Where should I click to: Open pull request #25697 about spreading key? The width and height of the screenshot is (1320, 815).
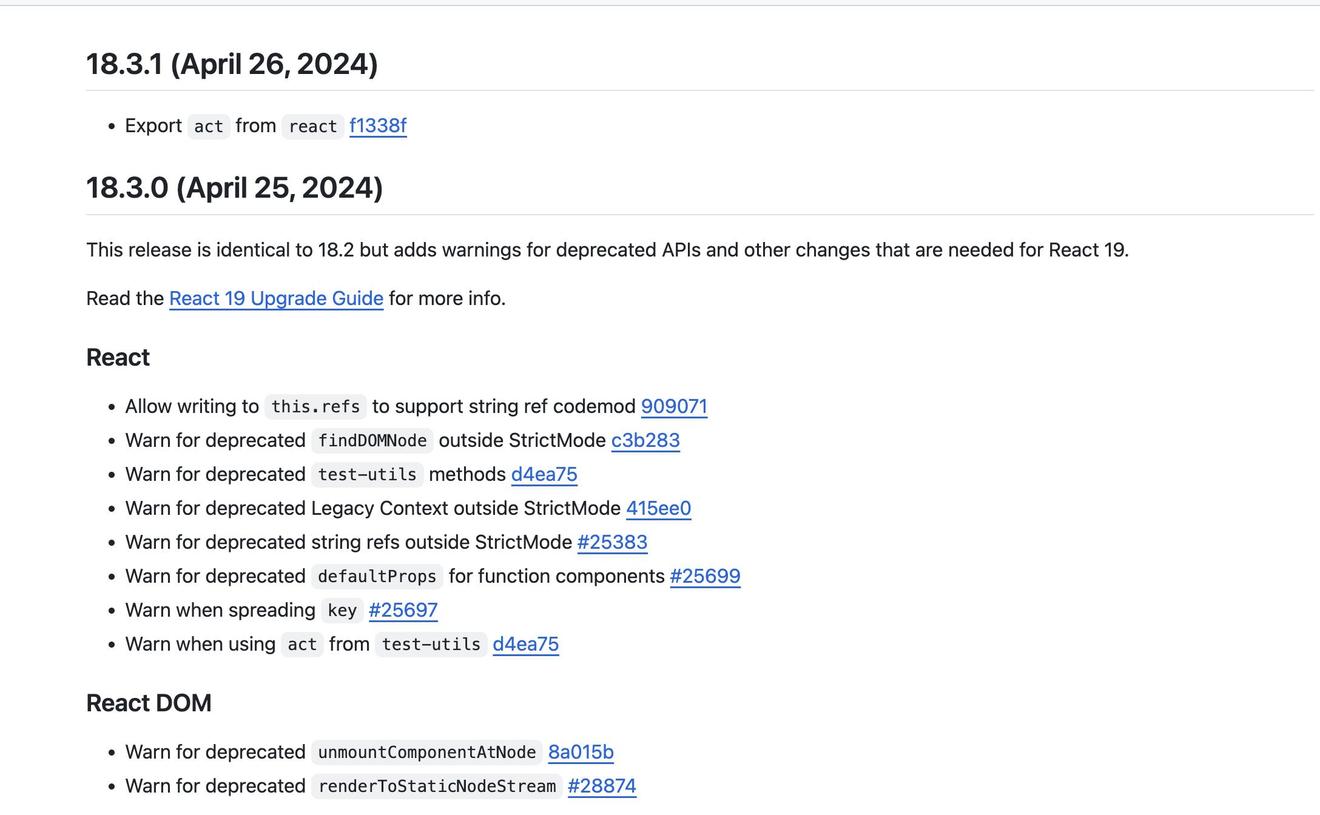coord(403,610)
